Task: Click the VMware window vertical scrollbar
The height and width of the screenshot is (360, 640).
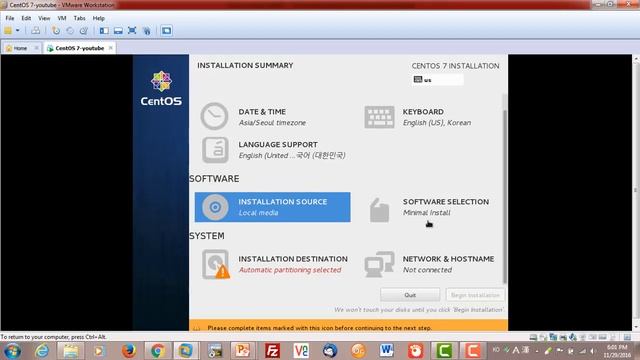Action: point(636,192)
